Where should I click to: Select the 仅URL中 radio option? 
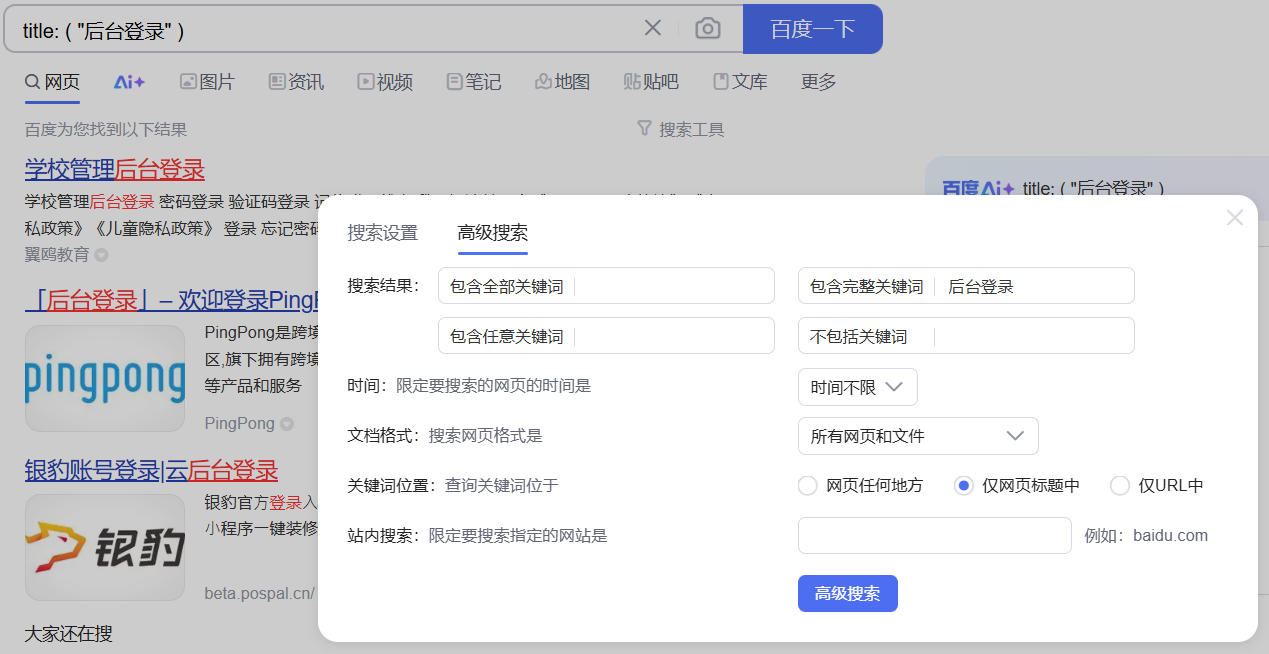[1120, 486]
